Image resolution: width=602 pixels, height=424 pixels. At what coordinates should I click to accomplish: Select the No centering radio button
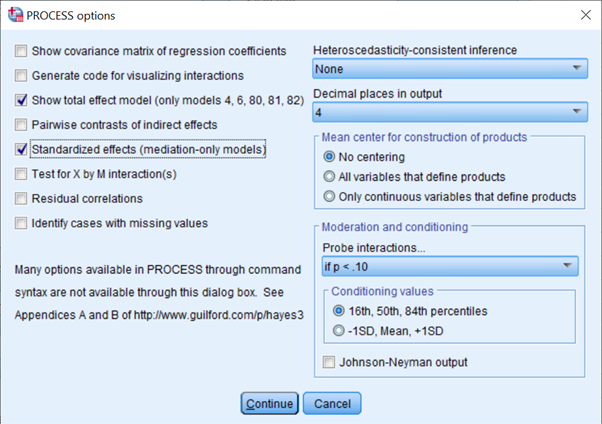pyautogui.click(x=329, y=157)
